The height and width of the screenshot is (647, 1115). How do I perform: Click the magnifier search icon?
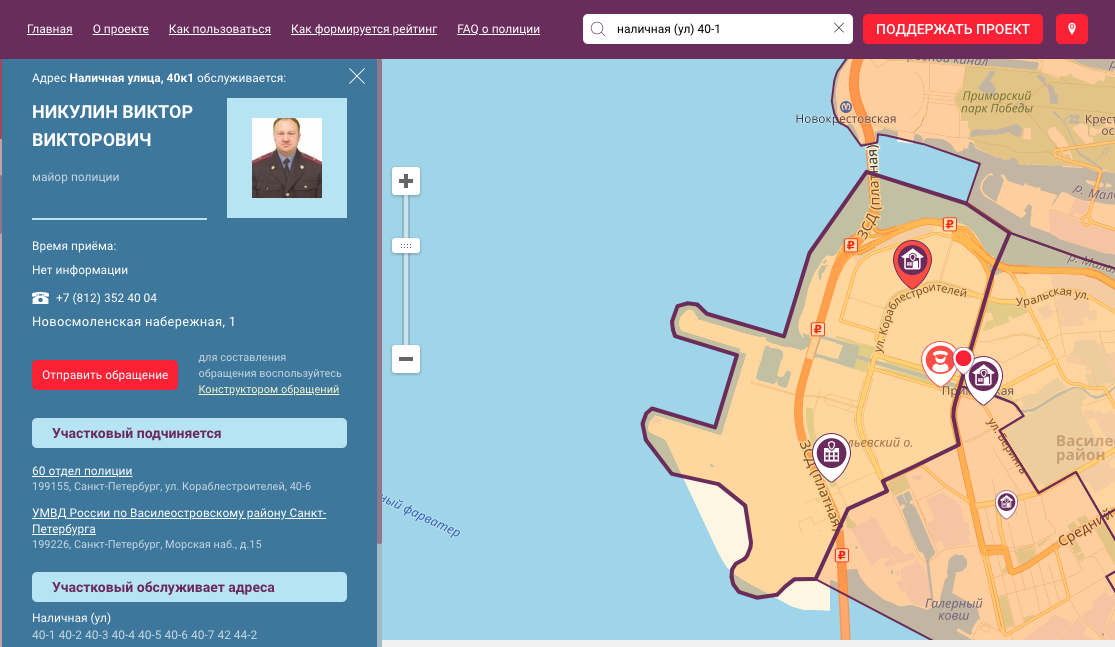[598, 29]
